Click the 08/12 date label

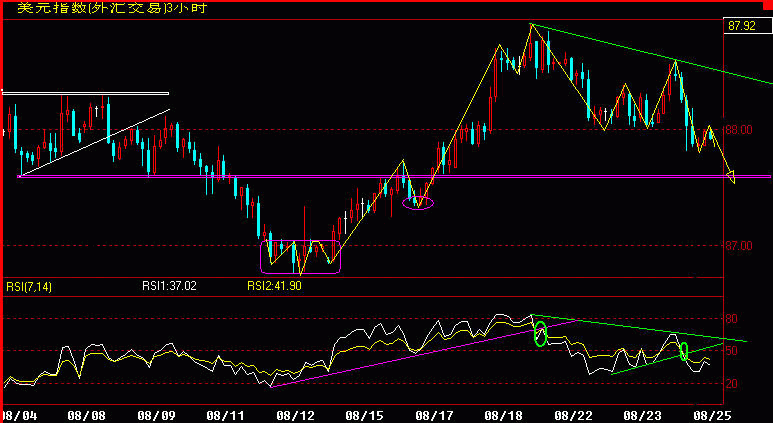(294, 416)
